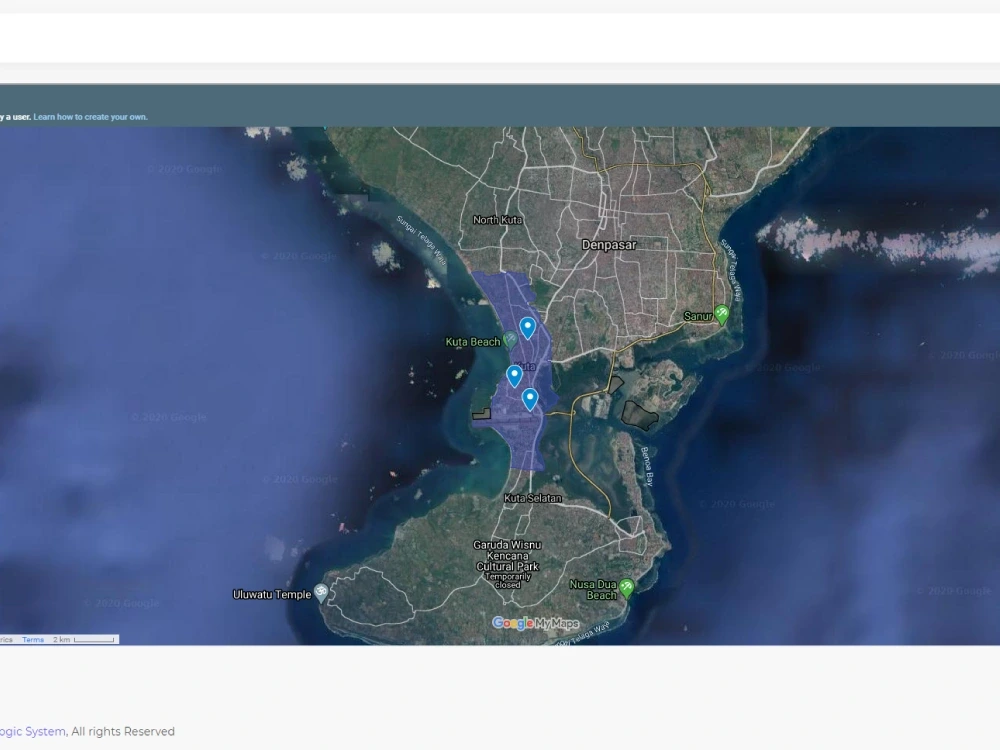Screen dimensions: 1000x750
Task: Click the Kuta Selatan label
Action: pyautogui.click(x=533, y=498)
